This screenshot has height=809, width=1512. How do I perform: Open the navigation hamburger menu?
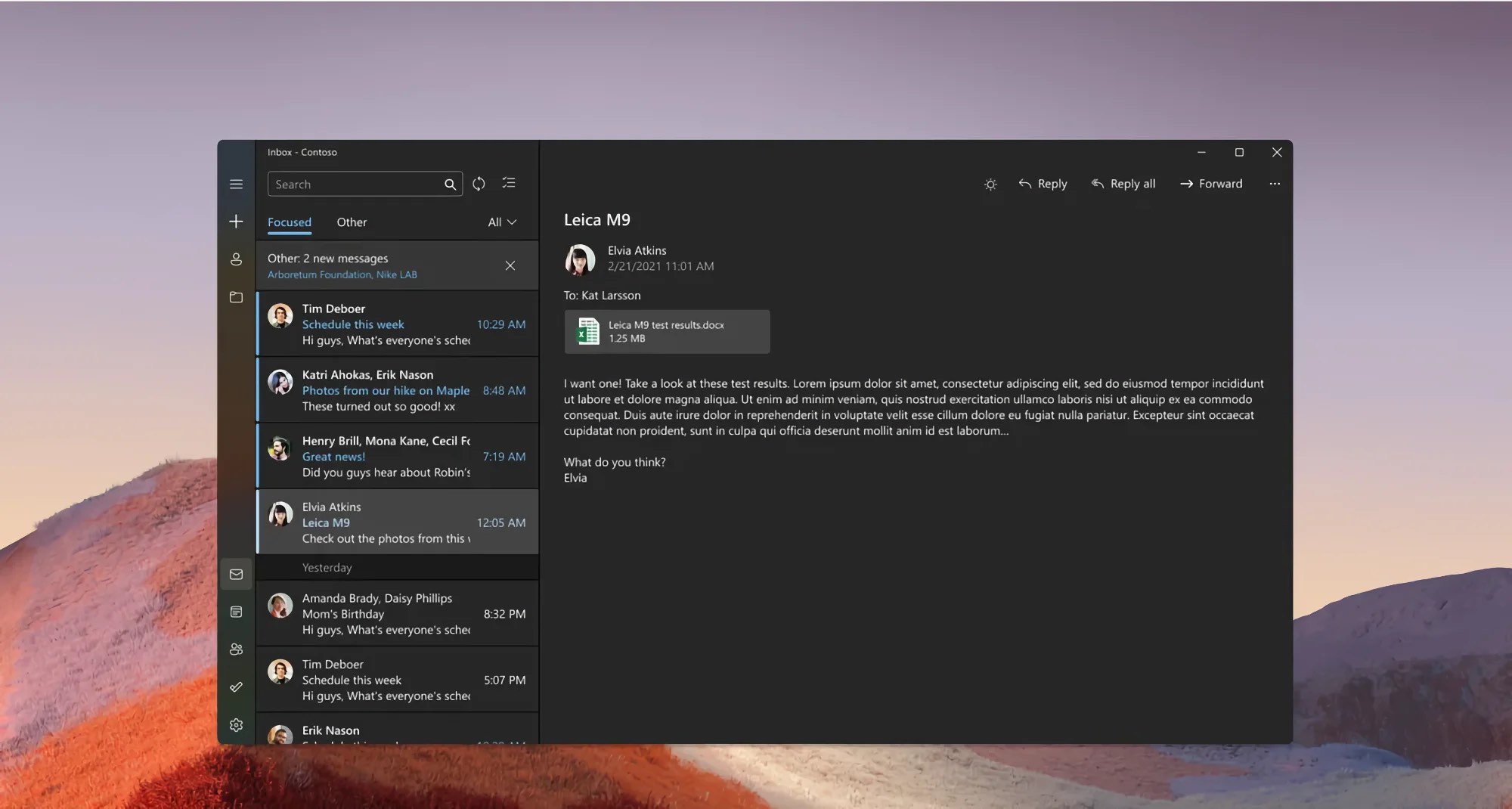tap(236, 184)
